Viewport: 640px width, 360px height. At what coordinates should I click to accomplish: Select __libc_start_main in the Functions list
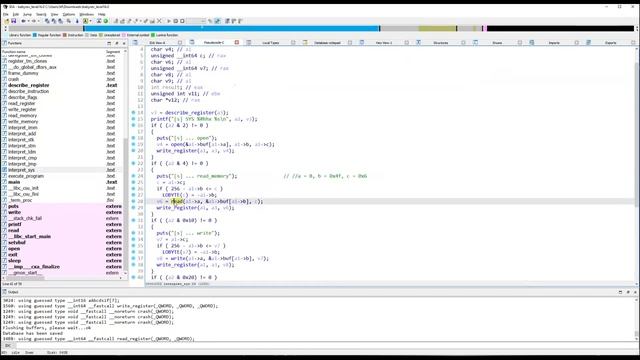point(29,236)
